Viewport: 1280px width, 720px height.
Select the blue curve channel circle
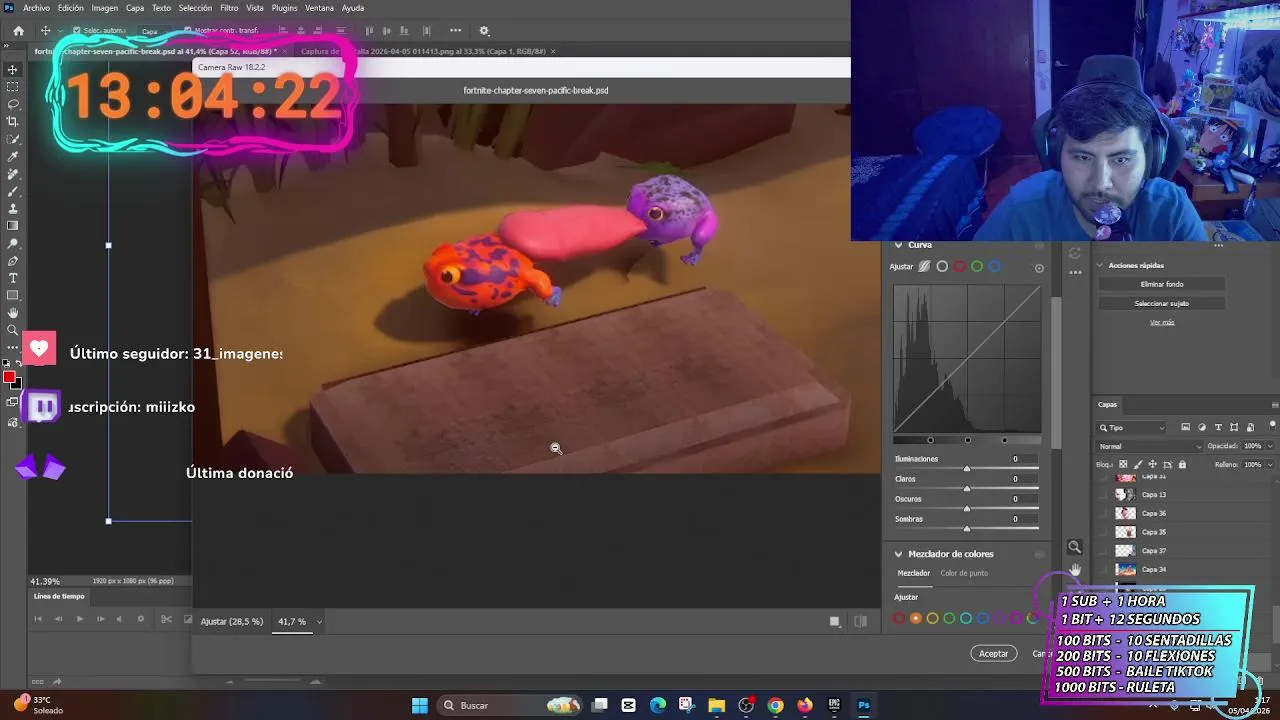click(x=994, y=267)
